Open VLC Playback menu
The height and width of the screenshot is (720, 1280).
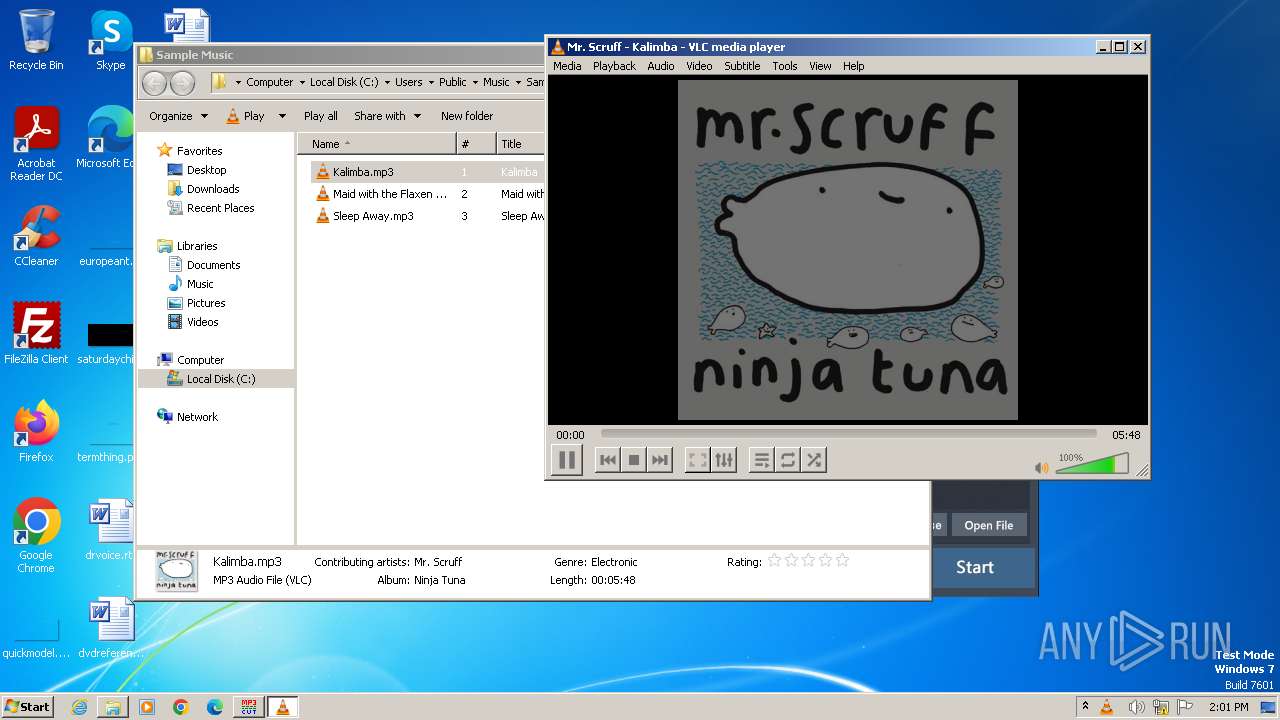[614, 66]
